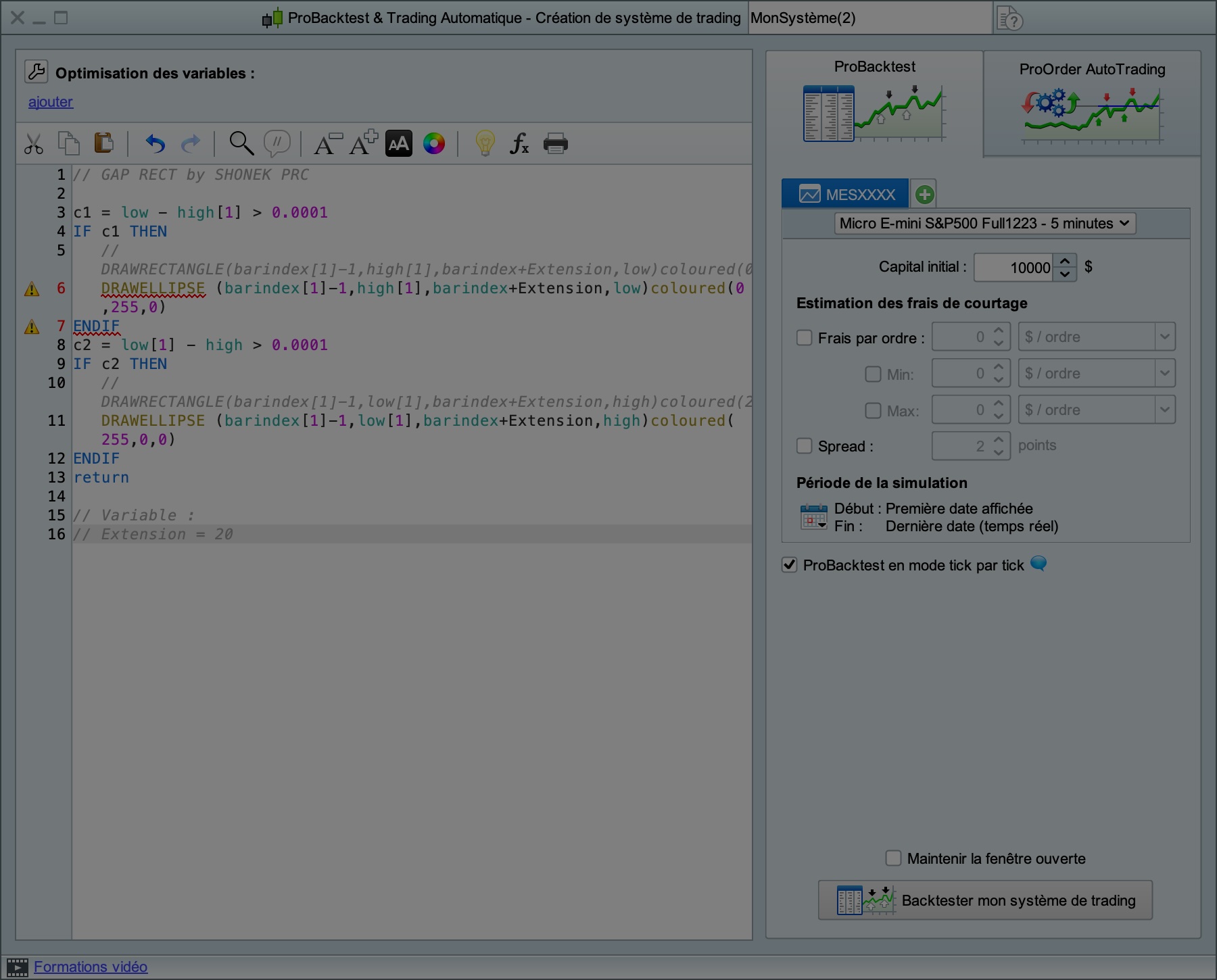
Task: Decrease Capital initial with the down arrow
Action: click(x=1065, y=274)
